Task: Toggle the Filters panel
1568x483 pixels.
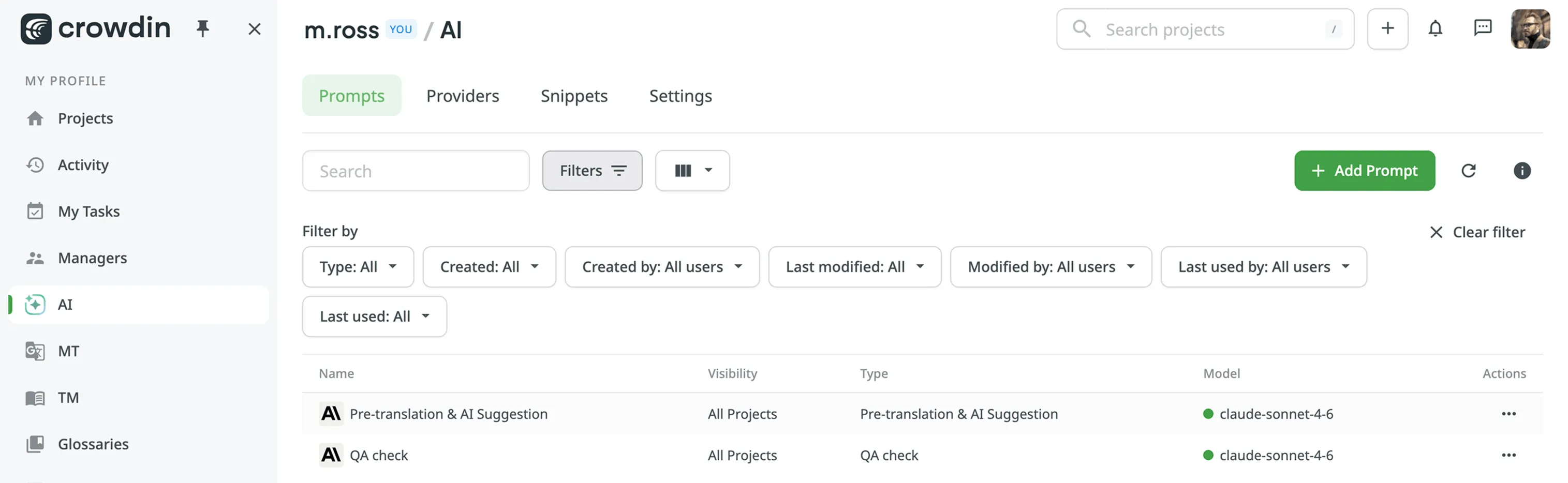Action: 591,171
